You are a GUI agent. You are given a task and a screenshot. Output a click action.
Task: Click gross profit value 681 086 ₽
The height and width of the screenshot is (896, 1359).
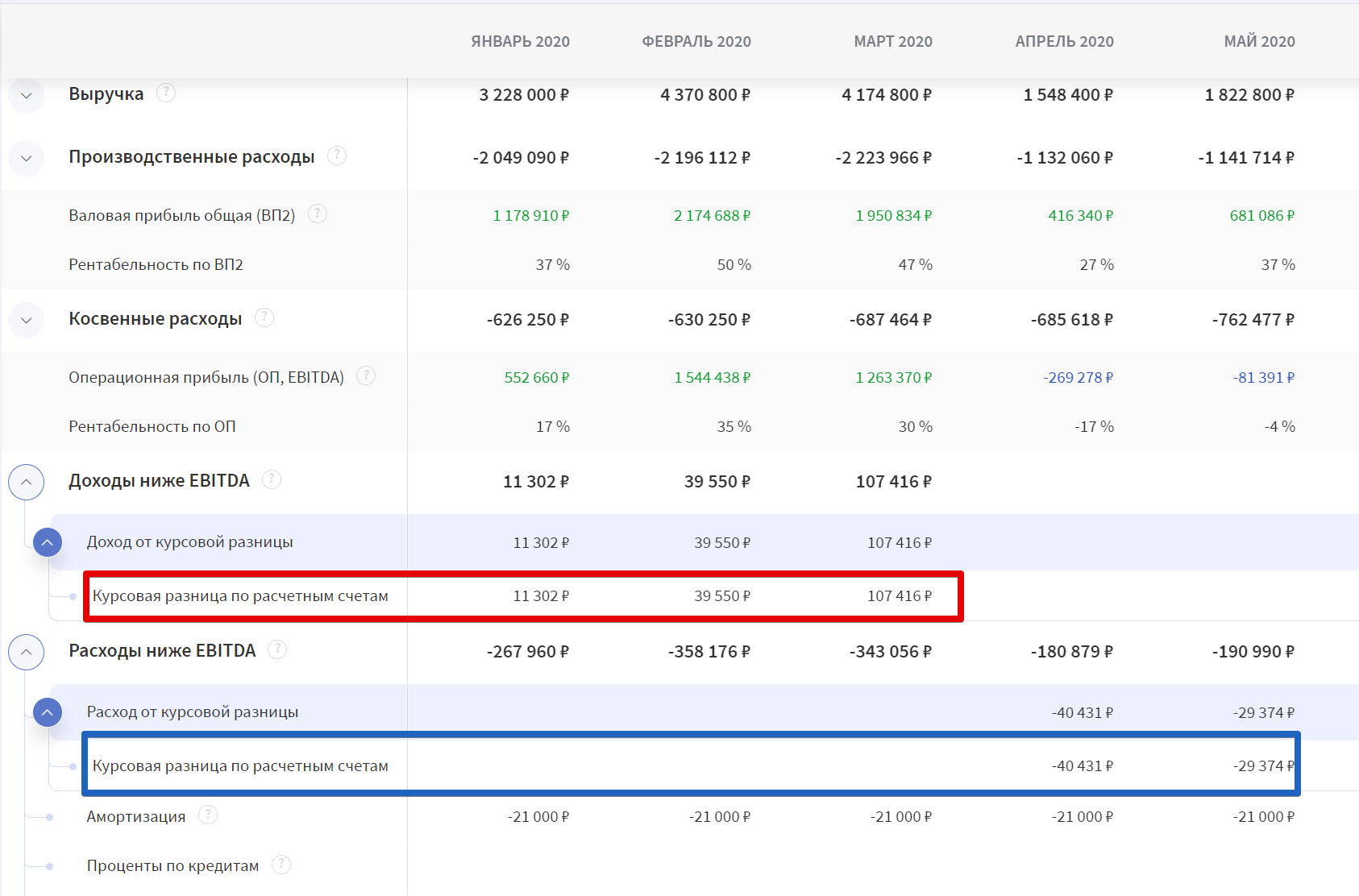click(1262, 216)
